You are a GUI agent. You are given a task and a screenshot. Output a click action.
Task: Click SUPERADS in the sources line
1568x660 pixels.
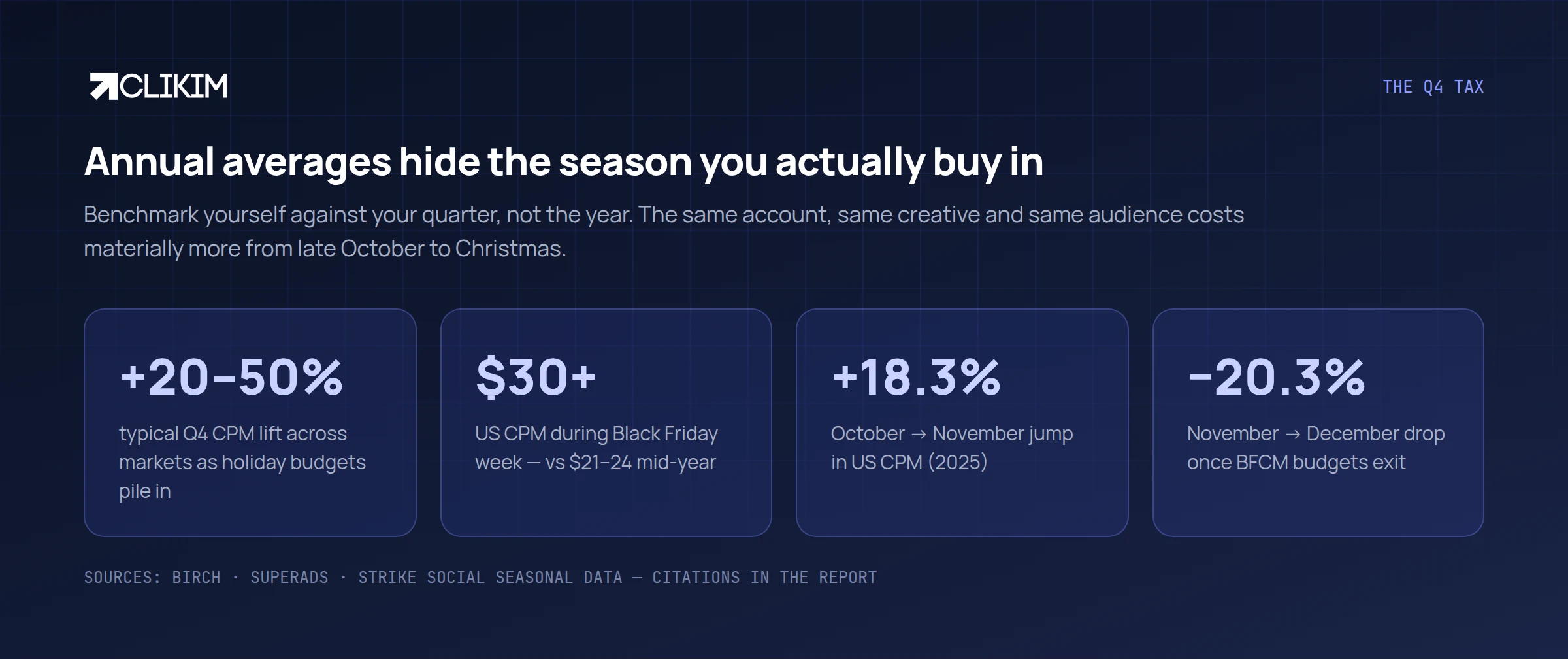click(x=289, y=578)
